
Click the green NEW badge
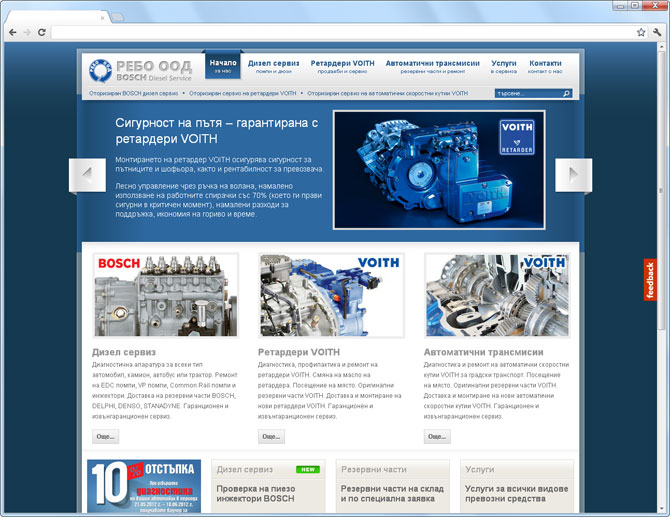(308, 470)
